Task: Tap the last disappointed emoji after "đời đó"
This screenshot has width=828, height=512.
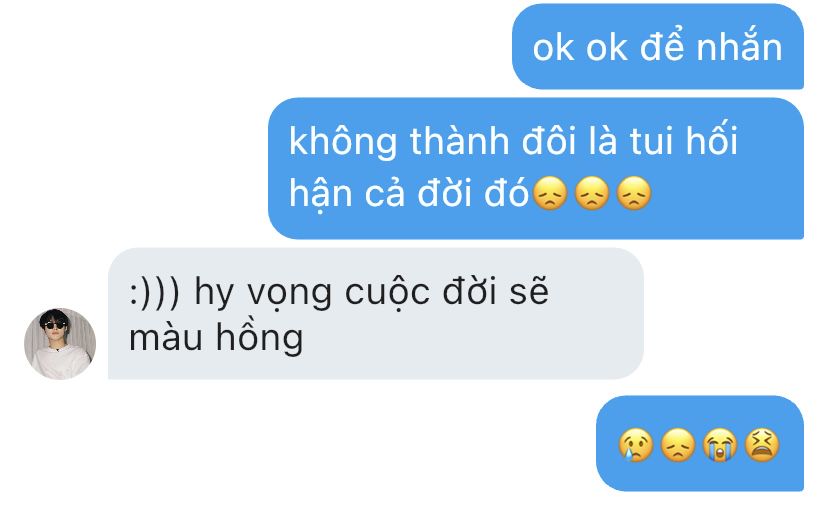Action: [634, 194]
